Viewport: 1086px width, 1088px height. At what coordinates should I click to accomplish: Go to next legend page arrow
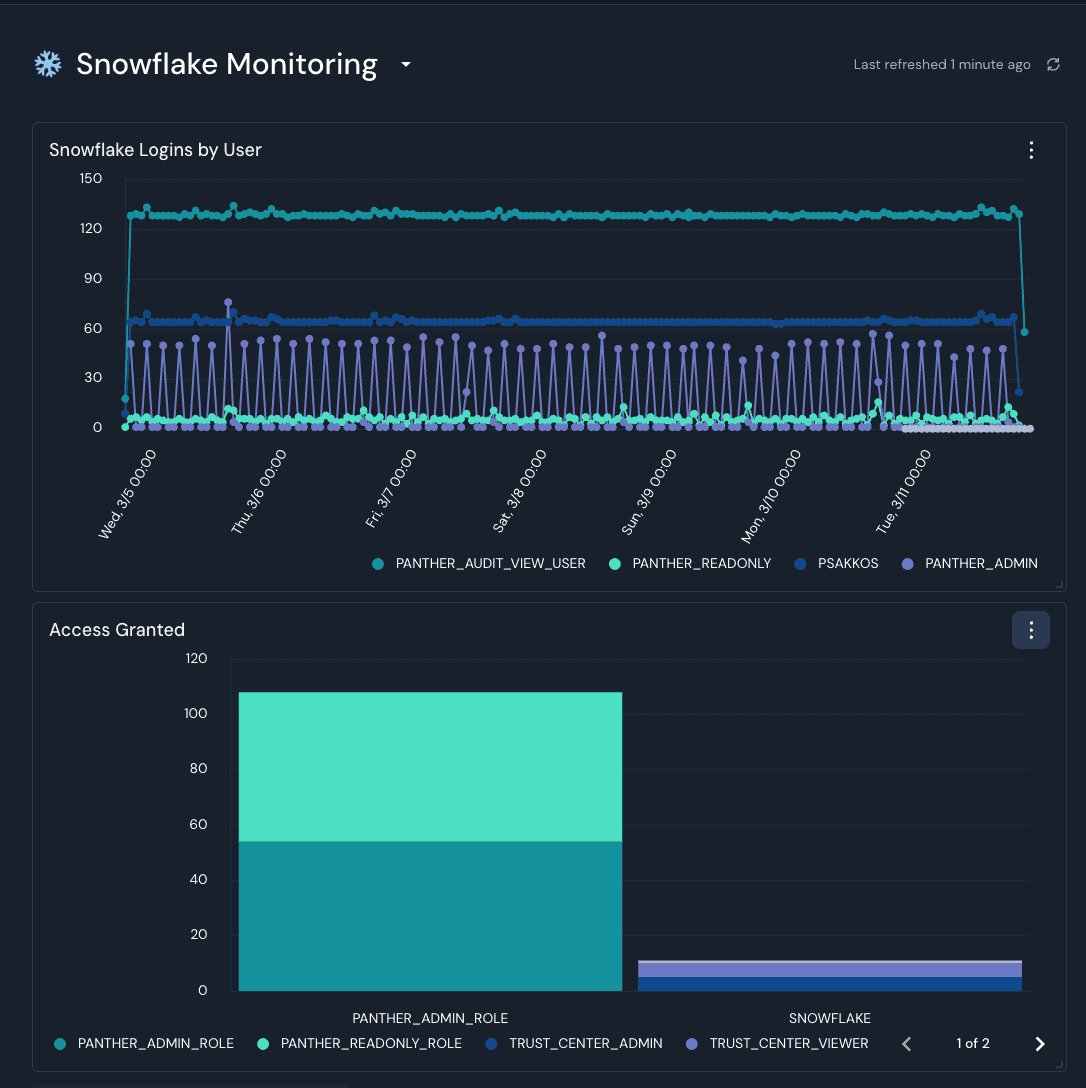1040,1044
